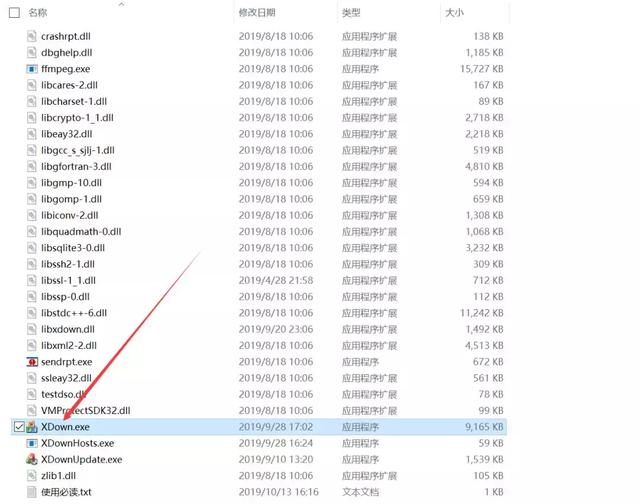
Task: Select the zlib1.dll file icon
Action: tap(33, 476)
